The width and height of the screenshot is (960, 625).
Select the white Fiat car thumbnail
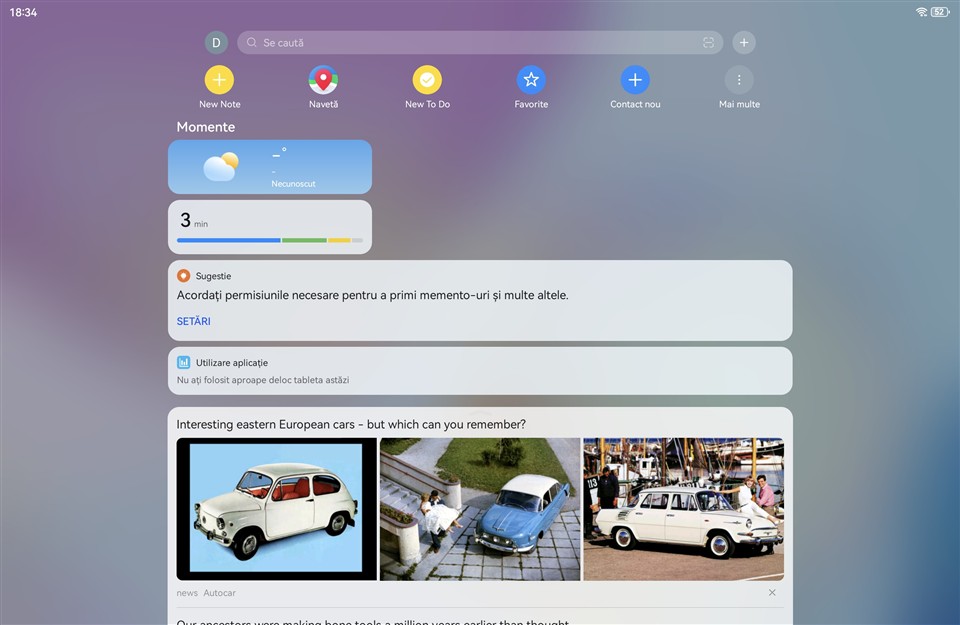click(276, 509)
